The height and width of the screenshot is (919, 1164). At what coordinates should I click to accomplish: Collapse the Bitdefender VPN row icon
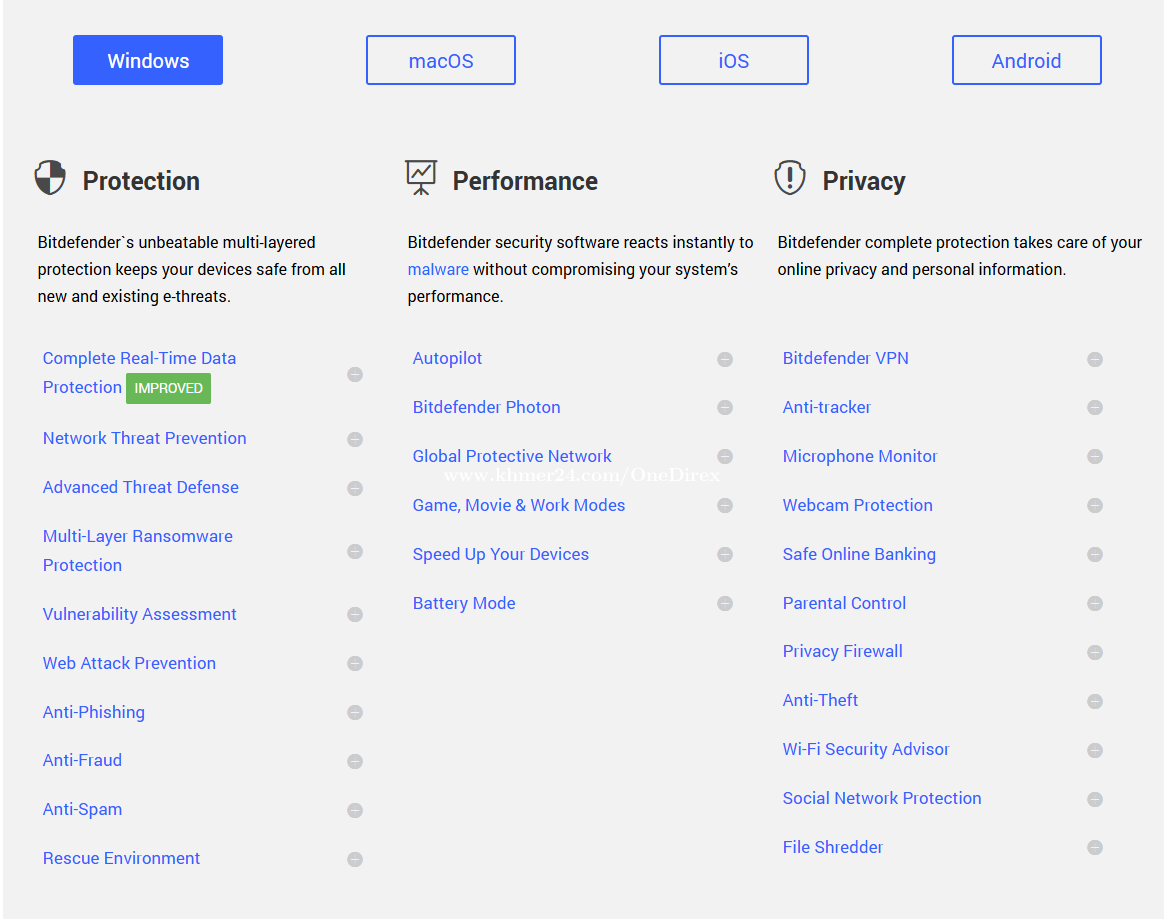tap(1095, 359)
